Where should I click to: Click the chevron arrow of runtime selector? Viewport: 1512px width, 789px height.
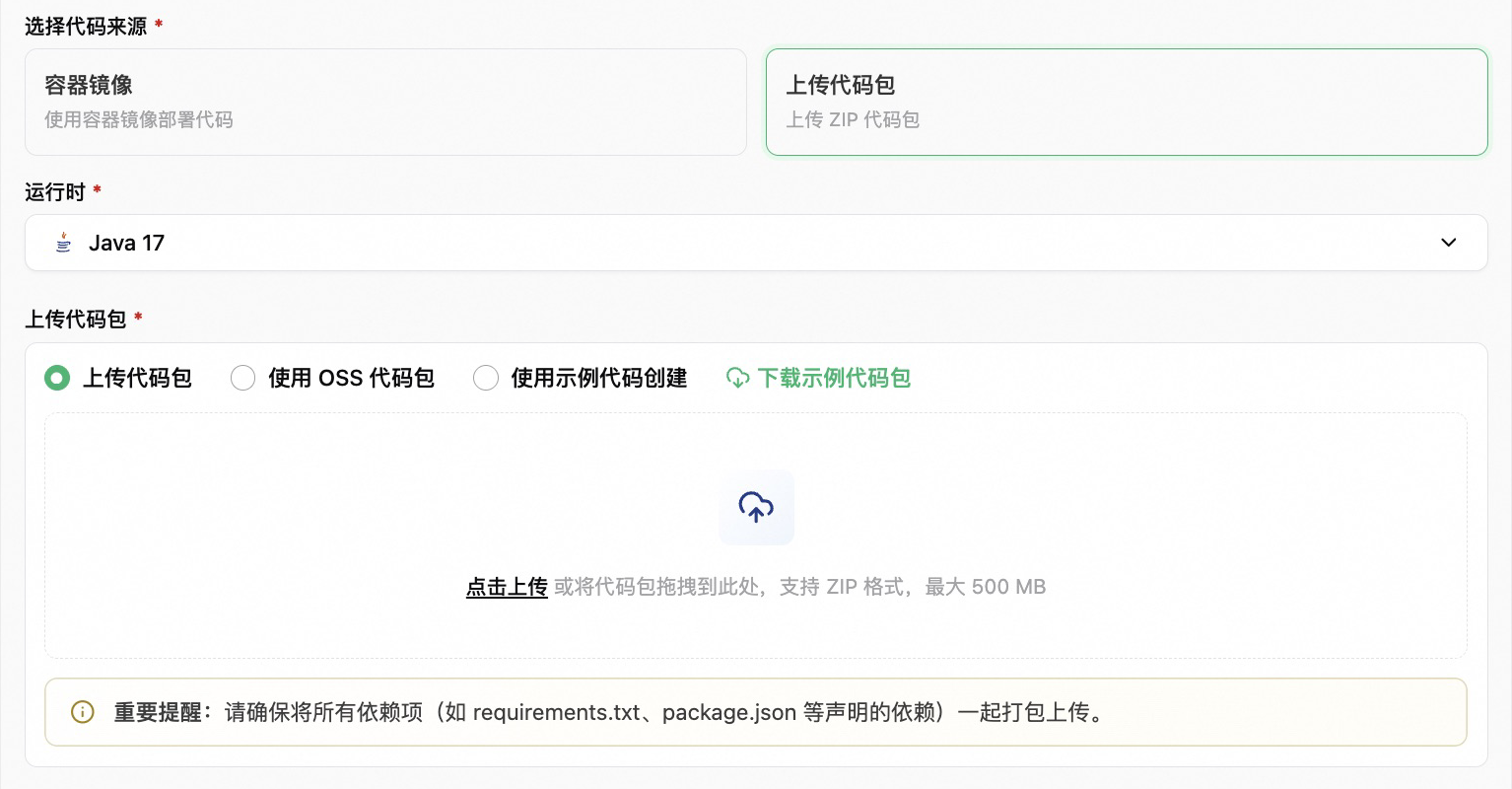click(x=1449, y=243)
